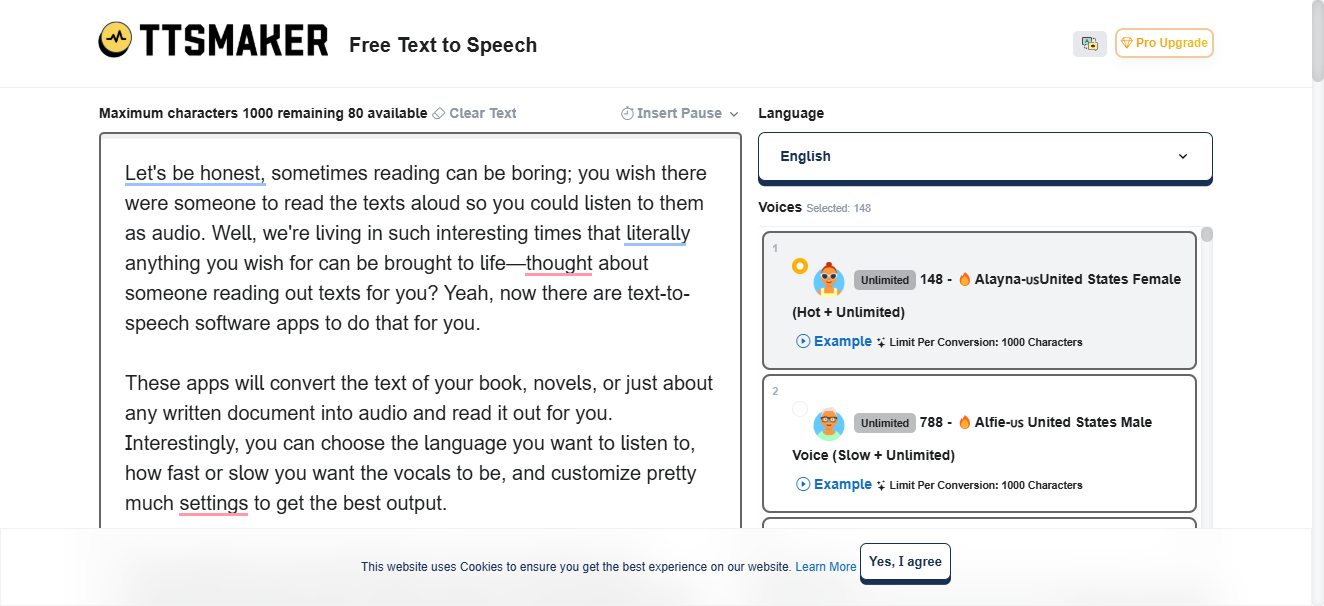The height and width of the screenshot is (606, 1324).
Task: Play the Example audio for Alfie voice
Action: click(x=834, y=484)
